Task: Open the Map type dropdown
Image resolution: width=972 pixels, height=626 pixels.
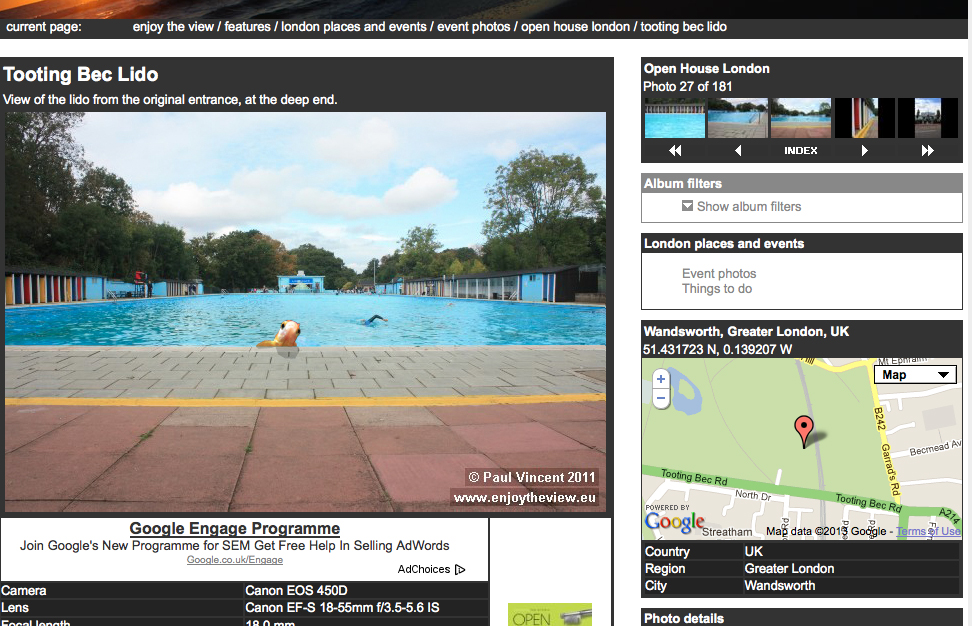Action: [915, 375]
